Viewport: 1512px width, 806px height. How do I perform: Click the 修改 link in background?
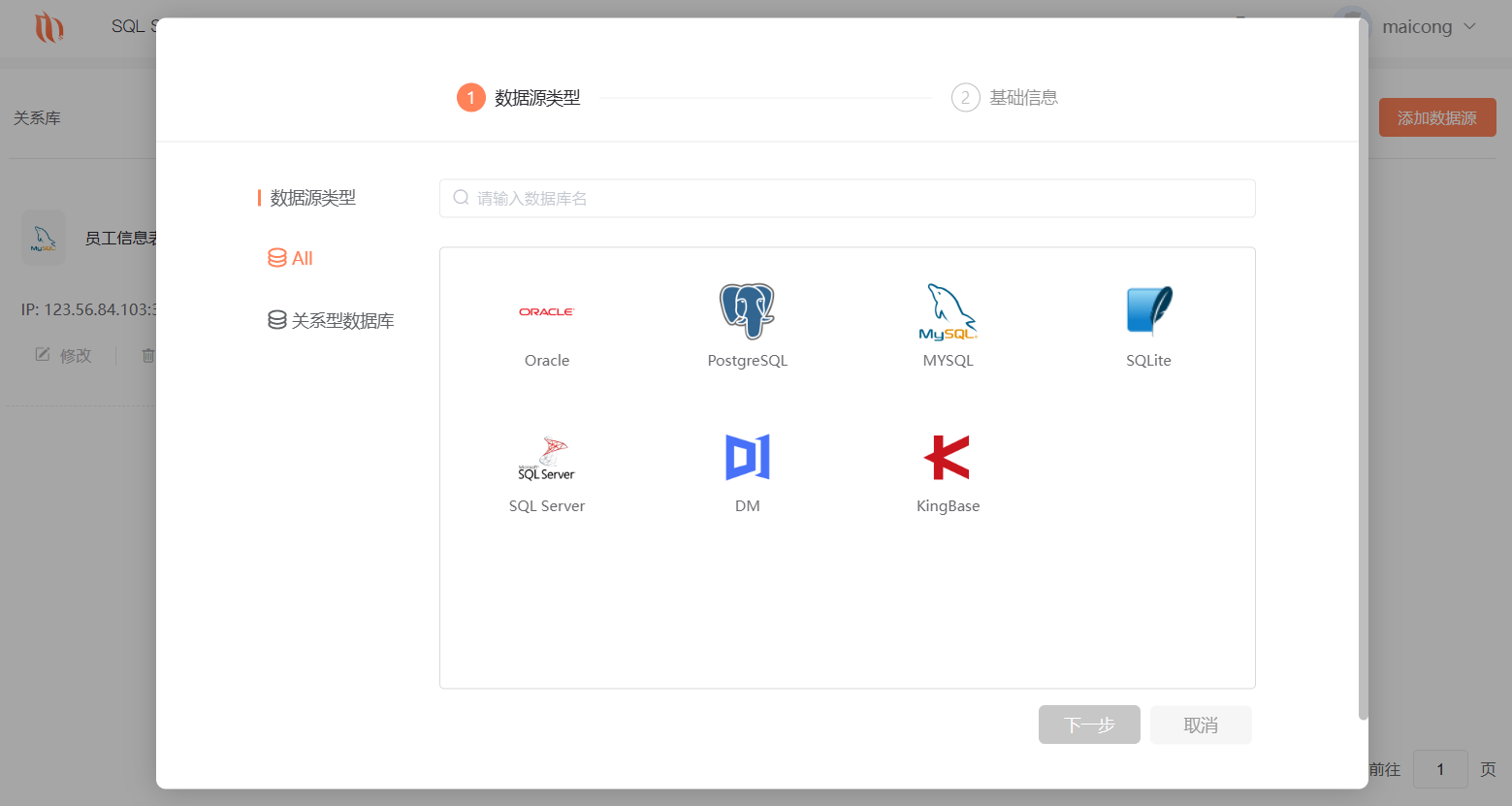[76, 355]
